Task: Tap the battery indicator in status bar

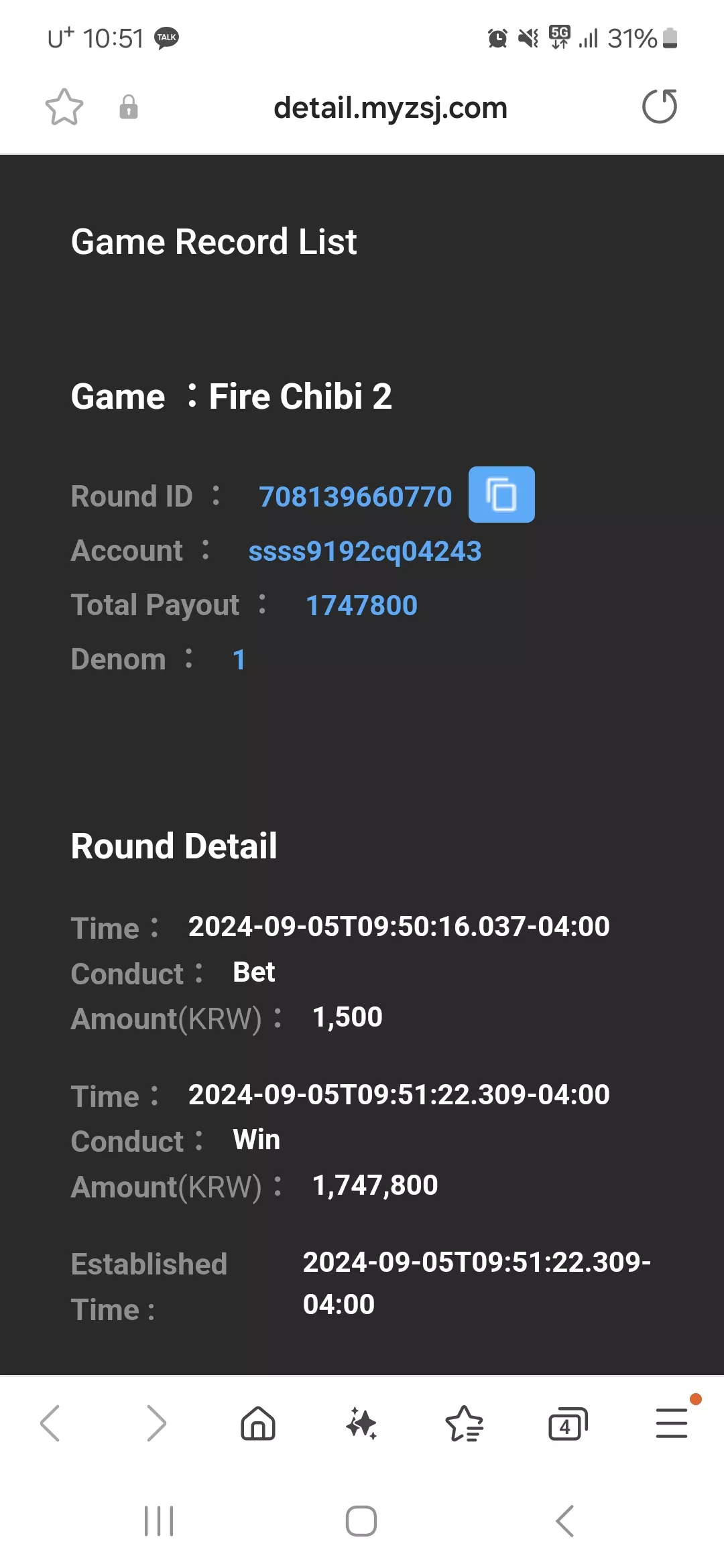Action: (670, 38)
